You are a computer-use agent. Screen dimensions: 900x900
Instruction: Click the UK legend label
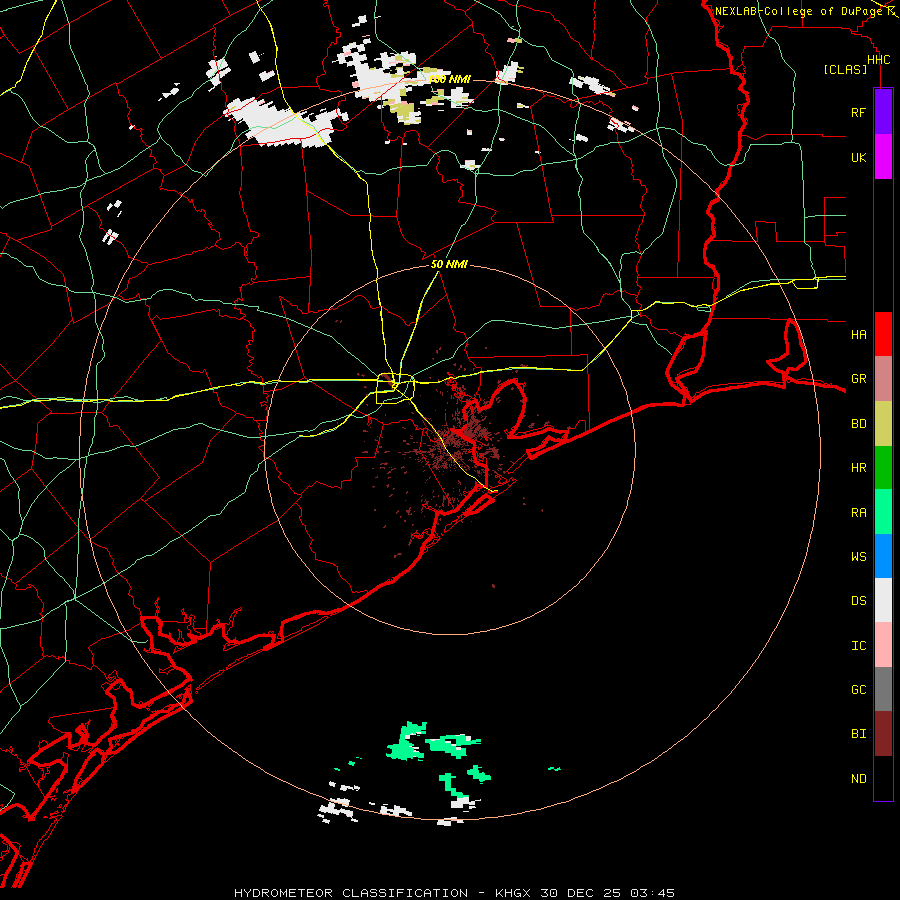(858, 157)
